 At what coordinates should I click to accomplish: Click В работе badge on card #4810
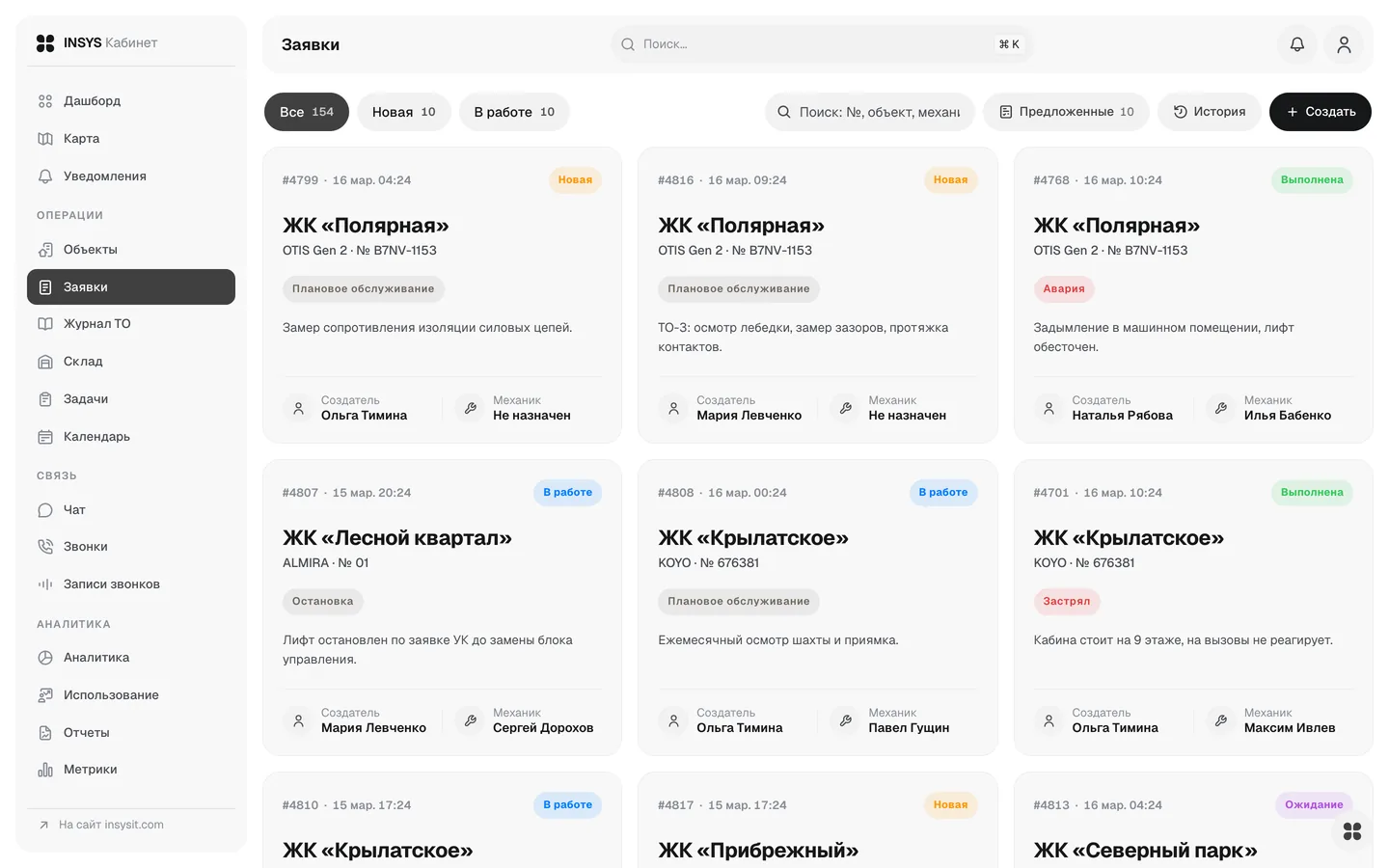[x=567, y=805]
